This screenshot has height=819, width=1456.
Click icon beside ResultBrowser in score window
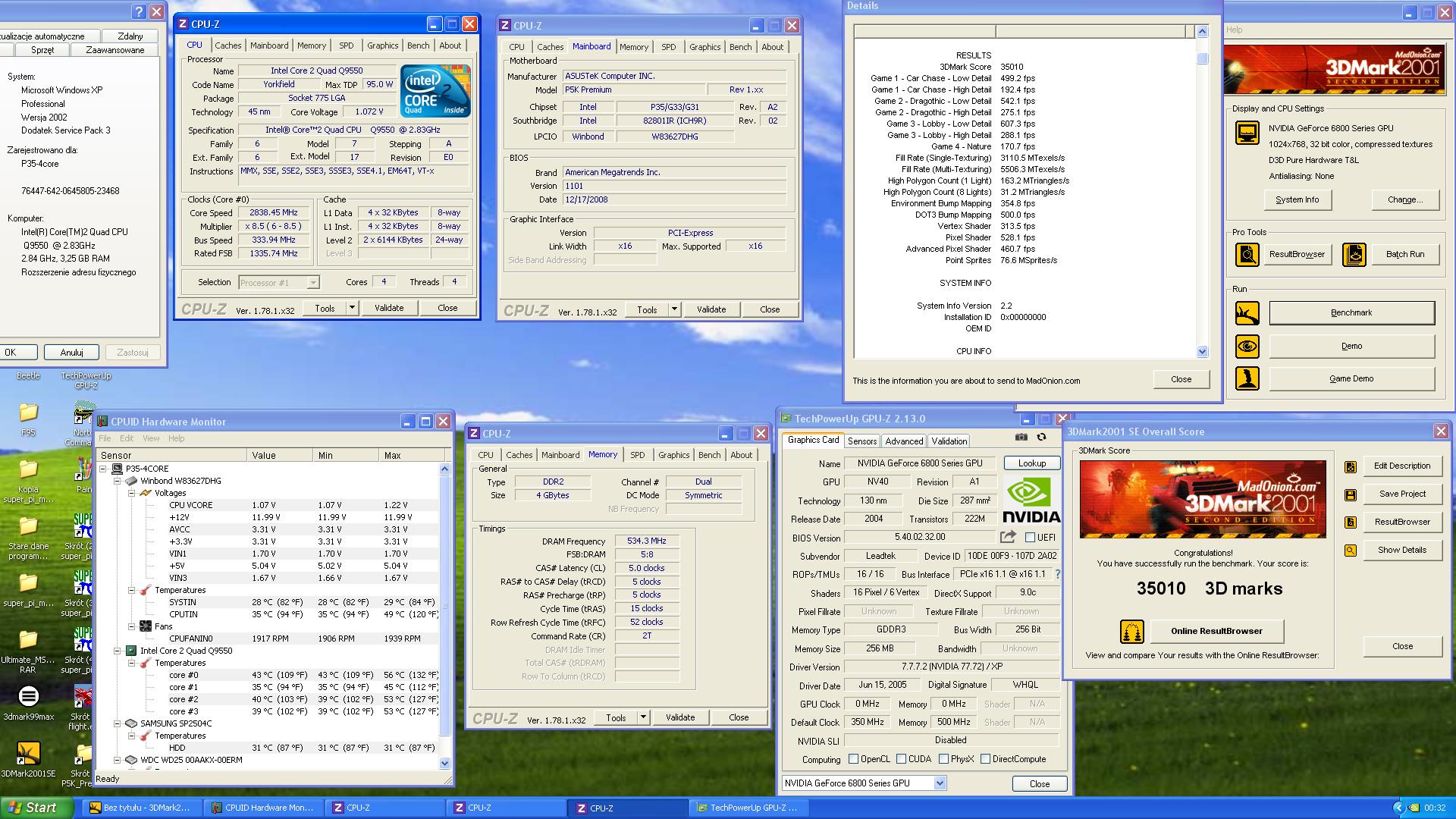[1351, 522]
